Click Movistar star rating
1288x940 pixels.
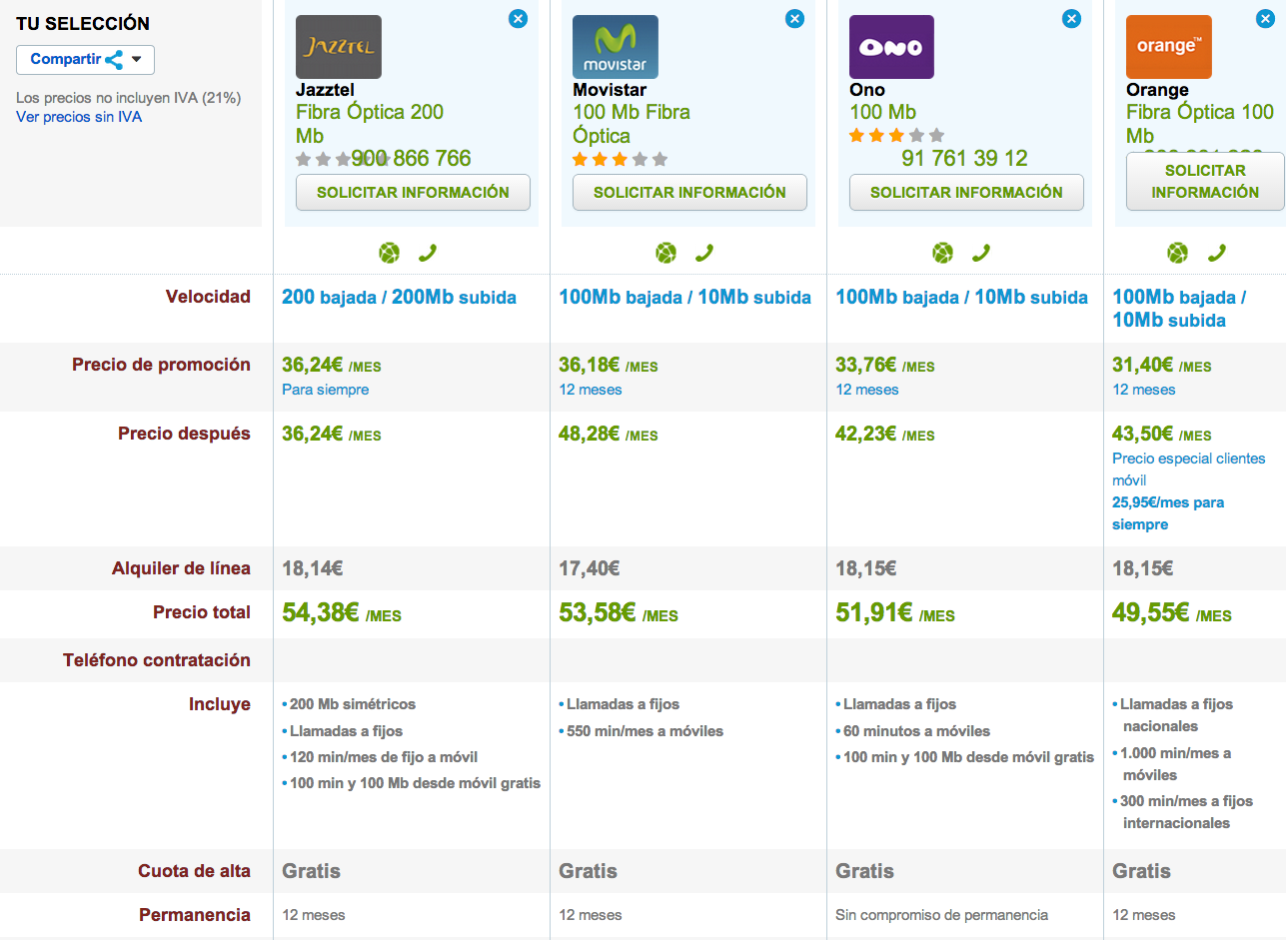620,159
